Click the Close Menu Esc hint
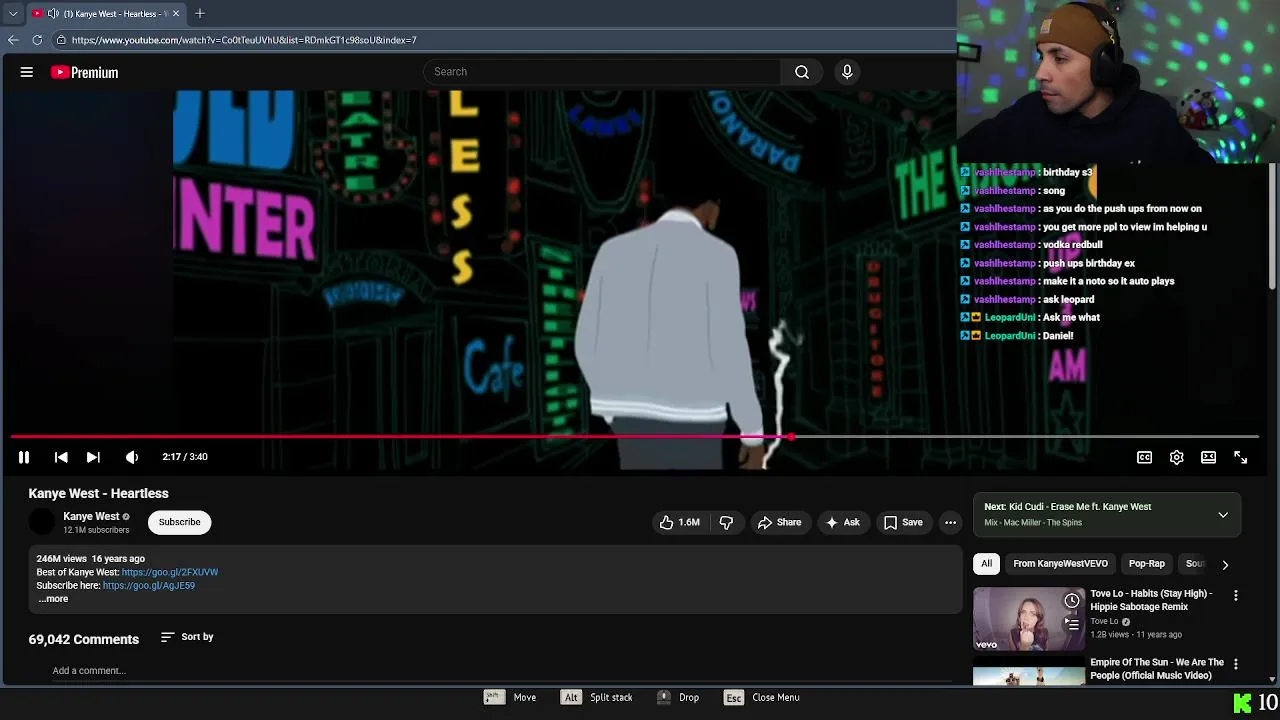Viewport: 1280px width, 720px height. click(762, 698)
